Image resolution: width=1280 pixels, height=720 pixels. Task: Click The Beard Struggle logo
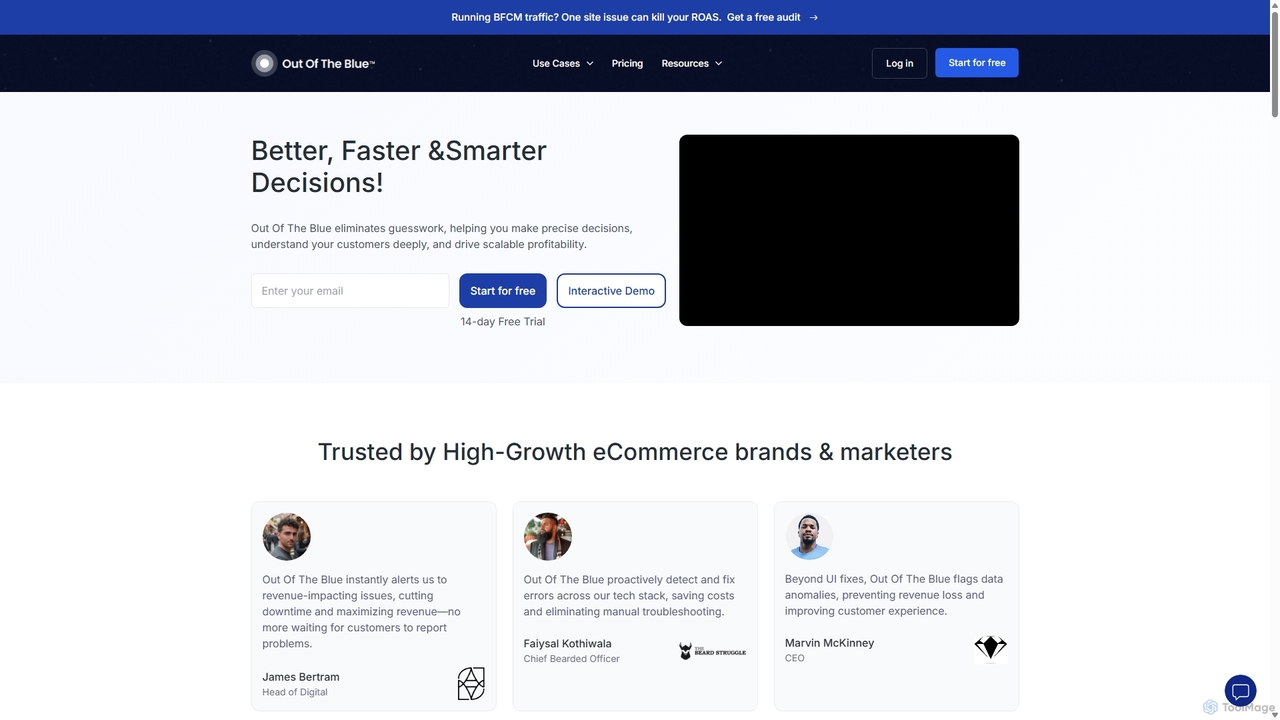(x=712, y=651)
